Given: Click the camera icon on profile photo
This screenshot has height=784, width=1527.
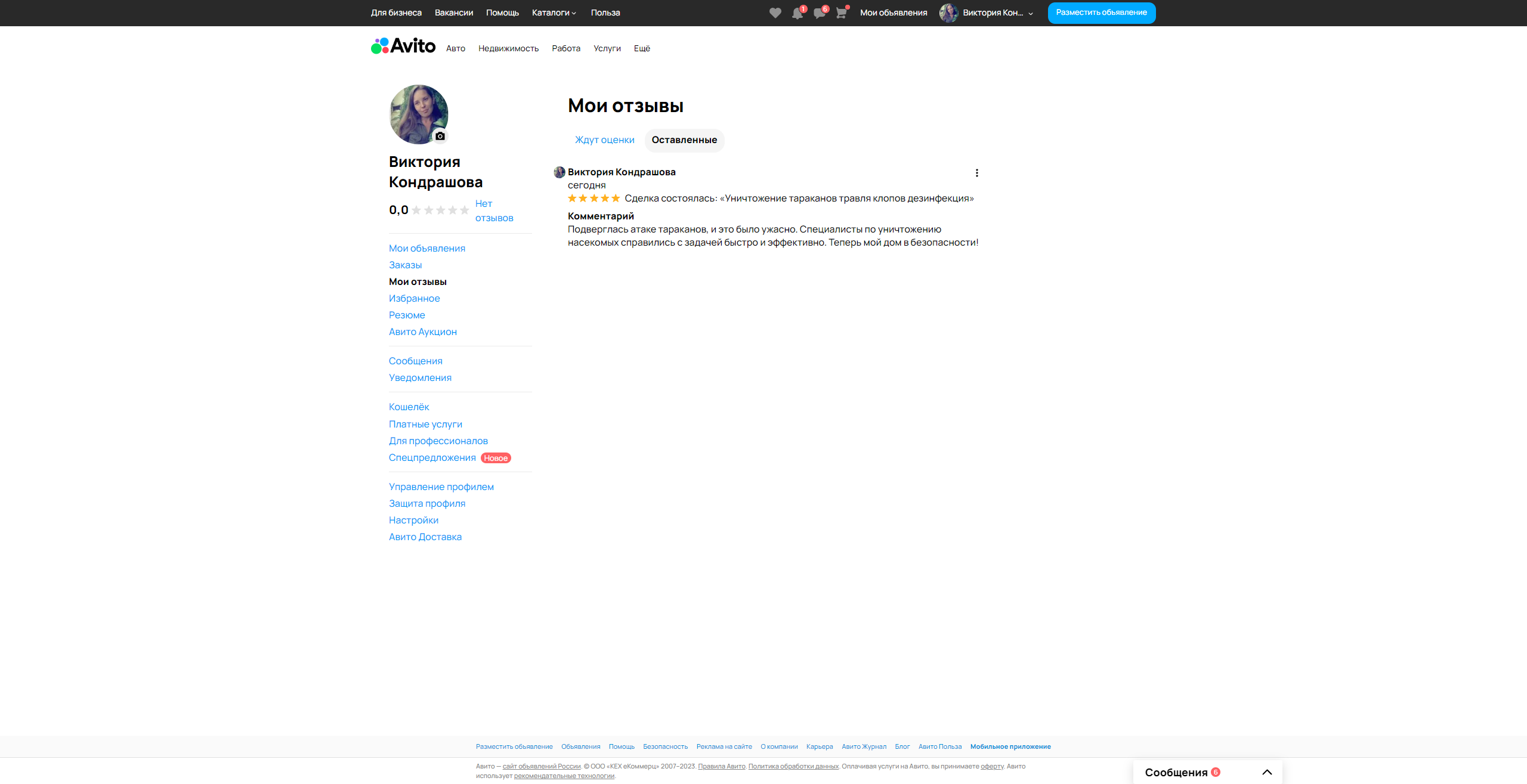Looking at the screenshot, I should coord(440,136).
